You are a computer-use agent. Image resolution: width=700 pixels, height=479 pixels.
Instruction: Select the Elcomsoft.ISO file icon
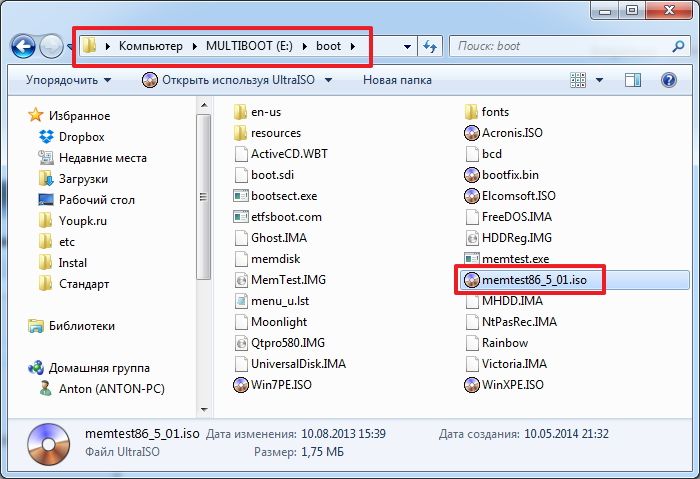pyautogui.click(x=473, y=195)
